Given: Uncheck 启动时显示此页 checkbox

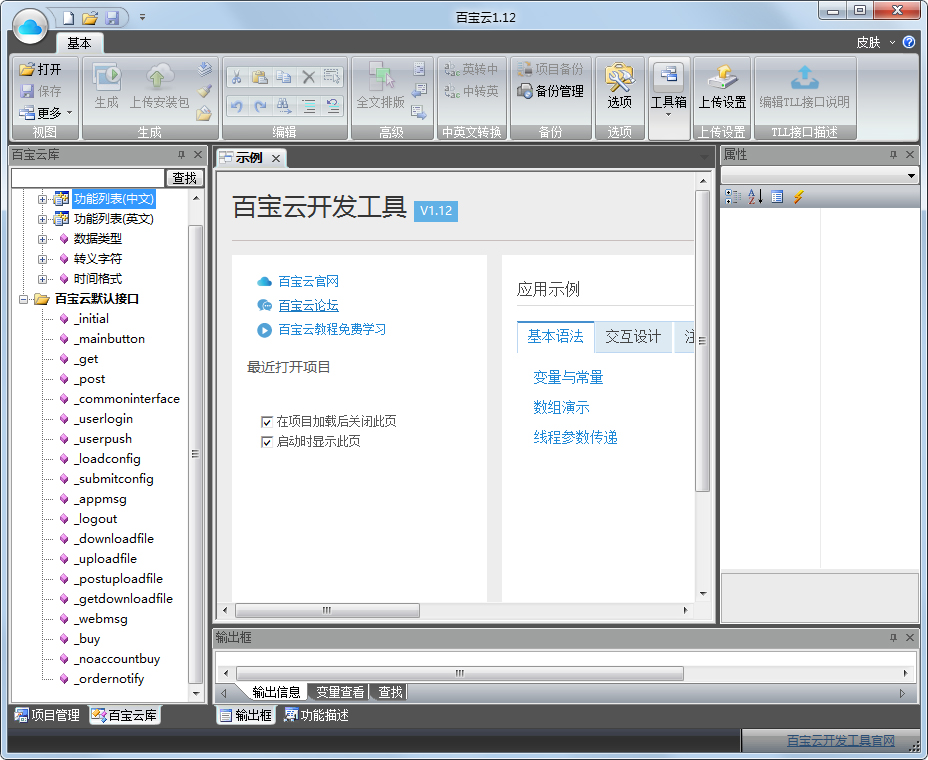Looking at the screenshot, I should tap(267, 442).
